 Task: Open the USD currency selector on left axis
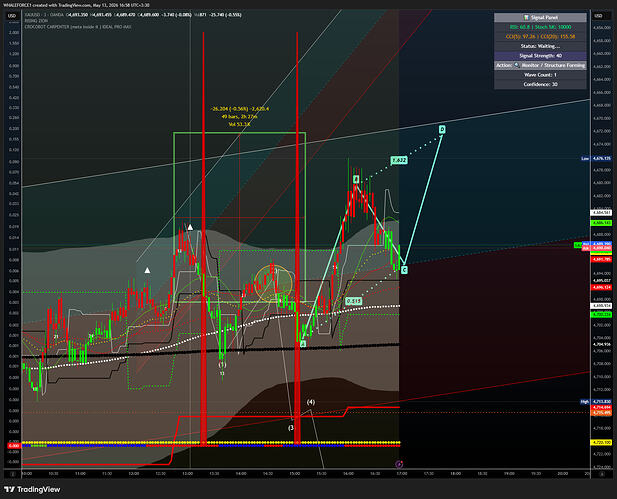(12, 16)
